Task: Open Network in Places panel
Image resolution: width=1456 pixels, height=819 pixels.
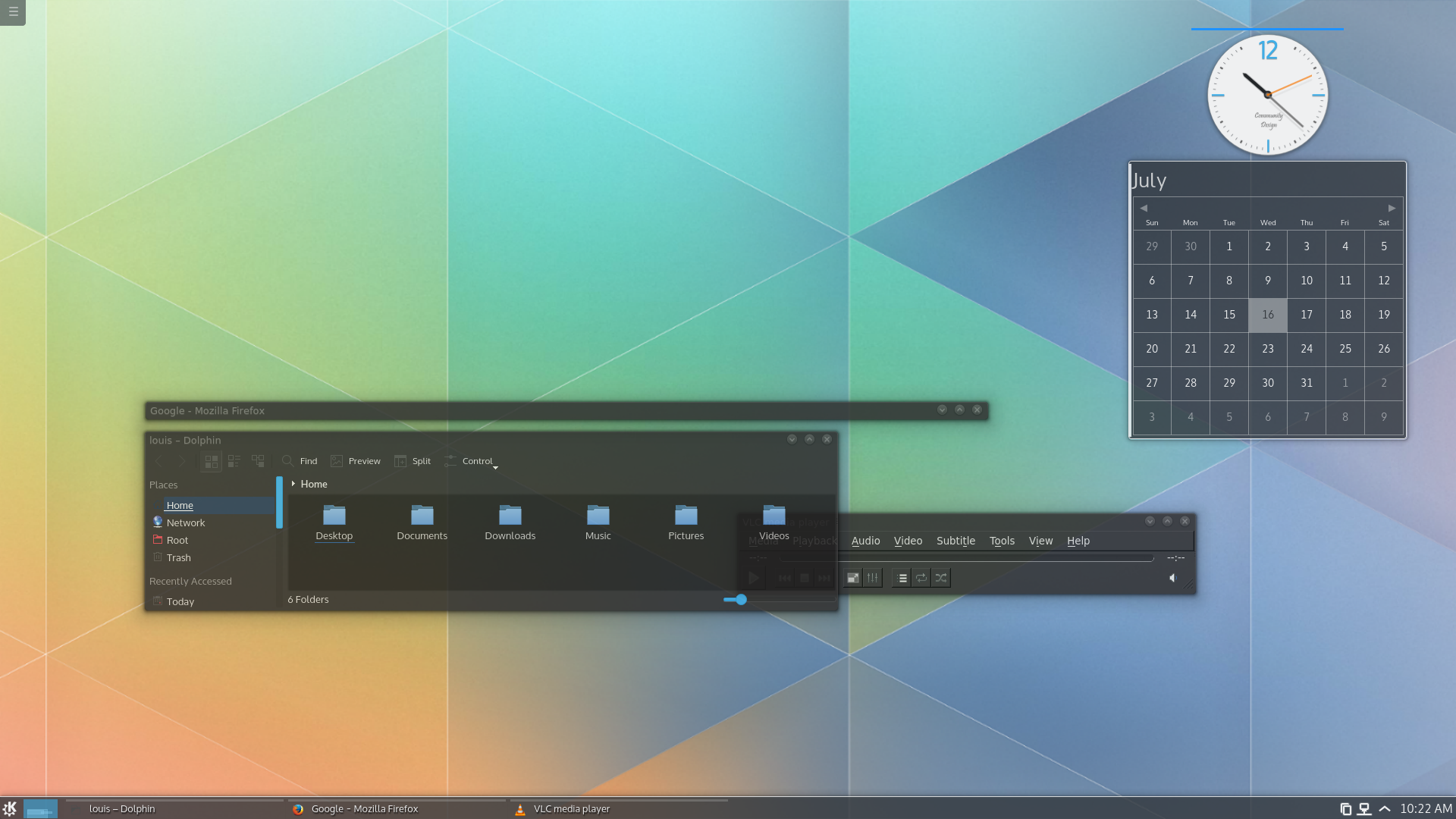Action: (x=212, y=522)
